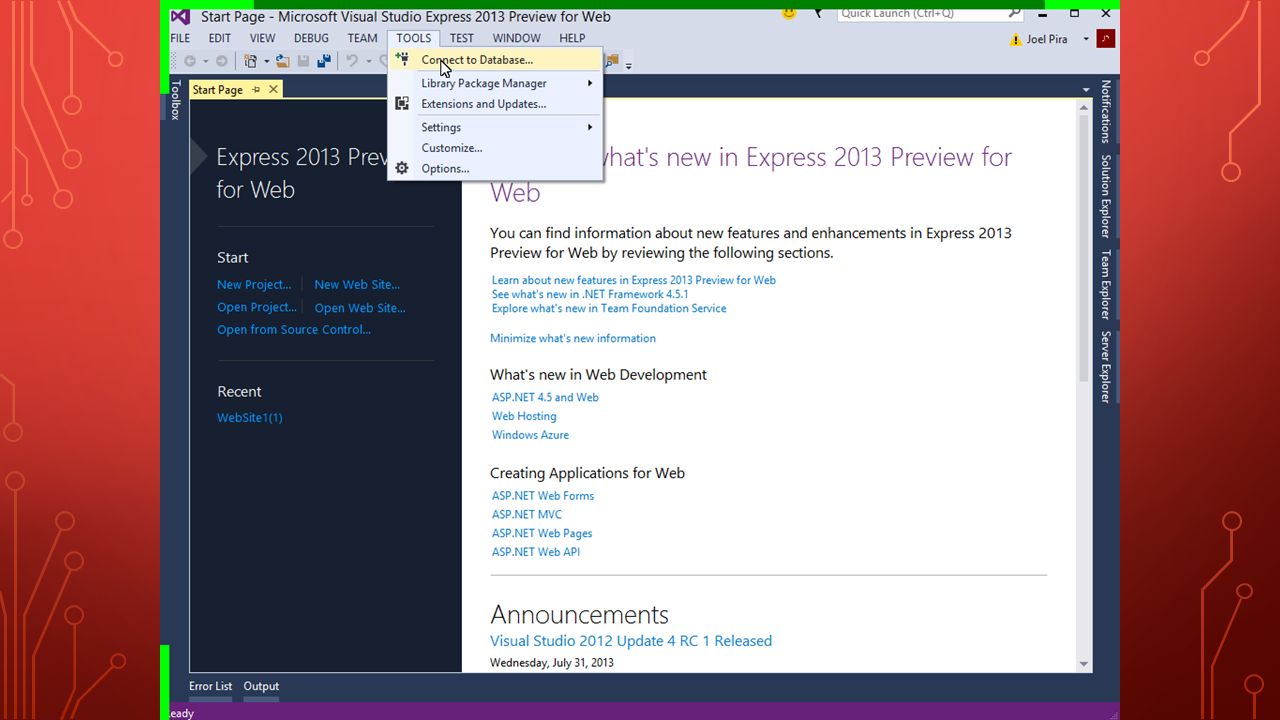This screenshot has height=720, width=1280.
Task: Click the Undo toolbar icon
Action: [352, 61]
